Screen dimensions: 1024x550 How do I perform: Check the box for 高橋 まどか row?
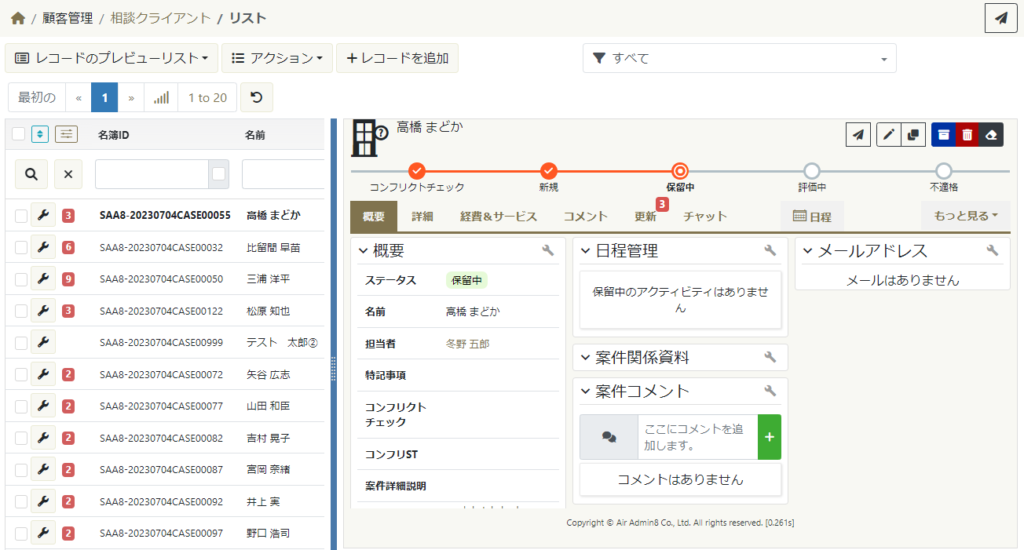click(21, 215)
